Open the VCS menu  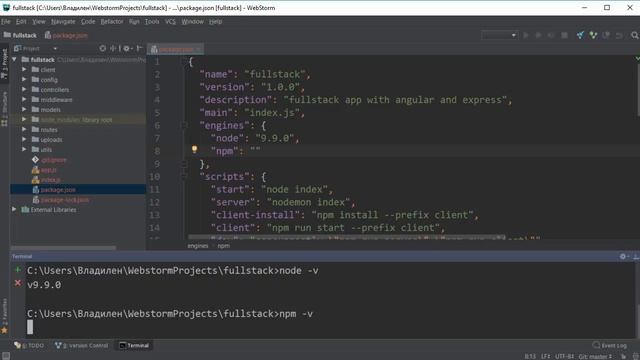[x=170, y=21]
